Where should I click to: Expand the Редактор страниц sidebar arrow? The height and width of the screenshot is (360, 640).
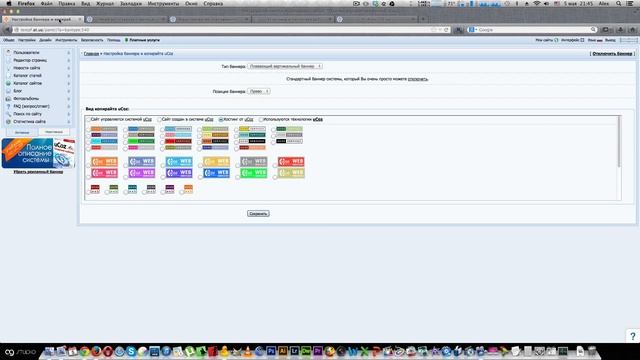click(69, 60)
